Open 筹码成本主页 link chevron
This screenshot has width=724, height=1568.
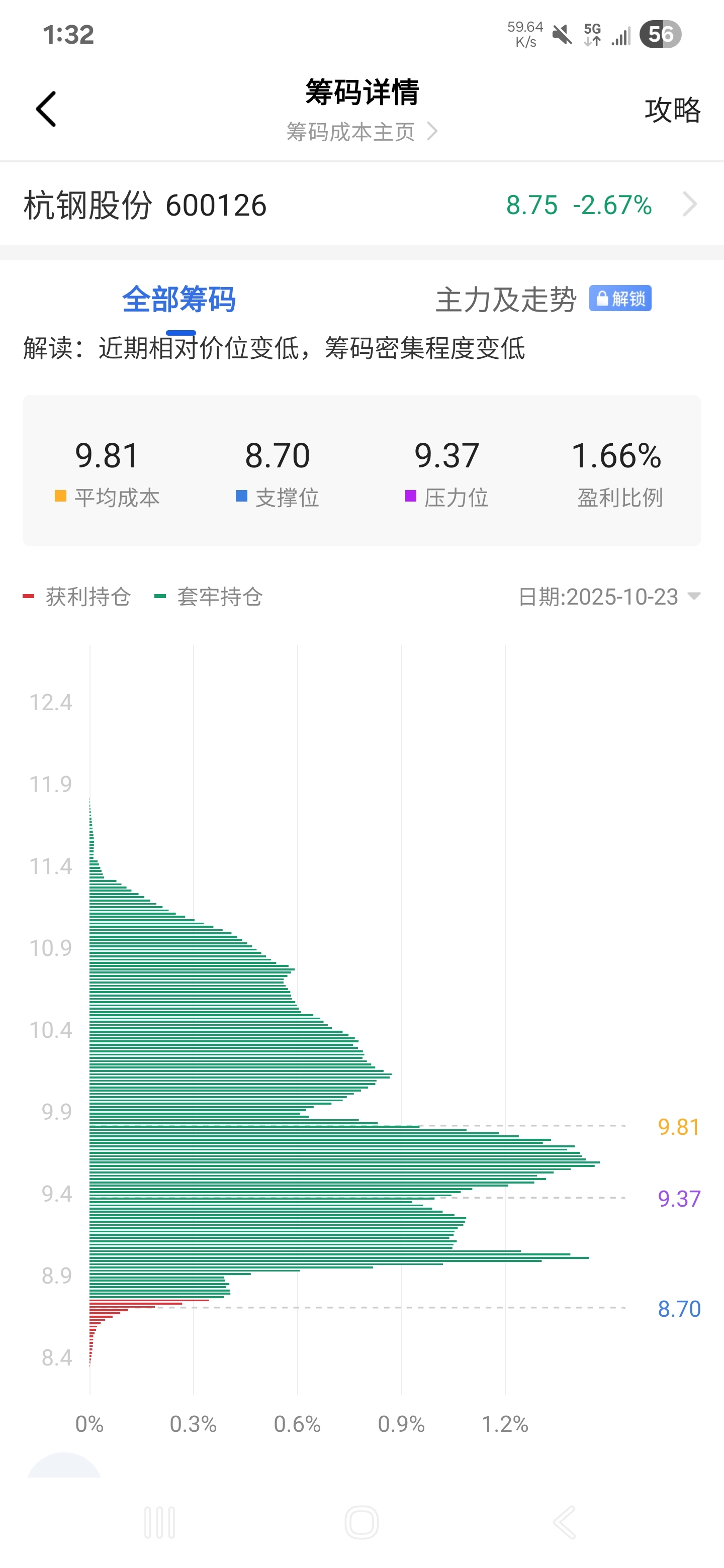pyautogui.click(x=432, y=132)
